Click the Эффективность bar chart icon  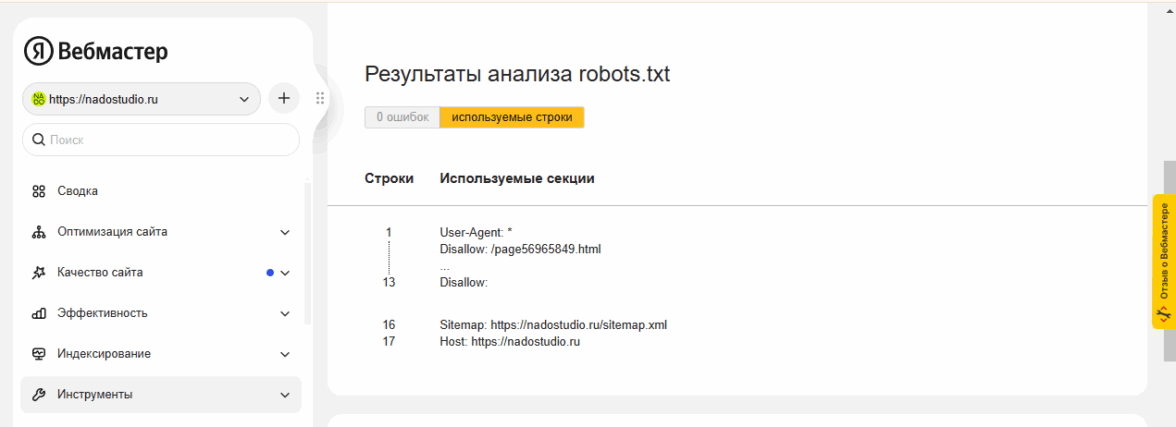coord(39,313)
